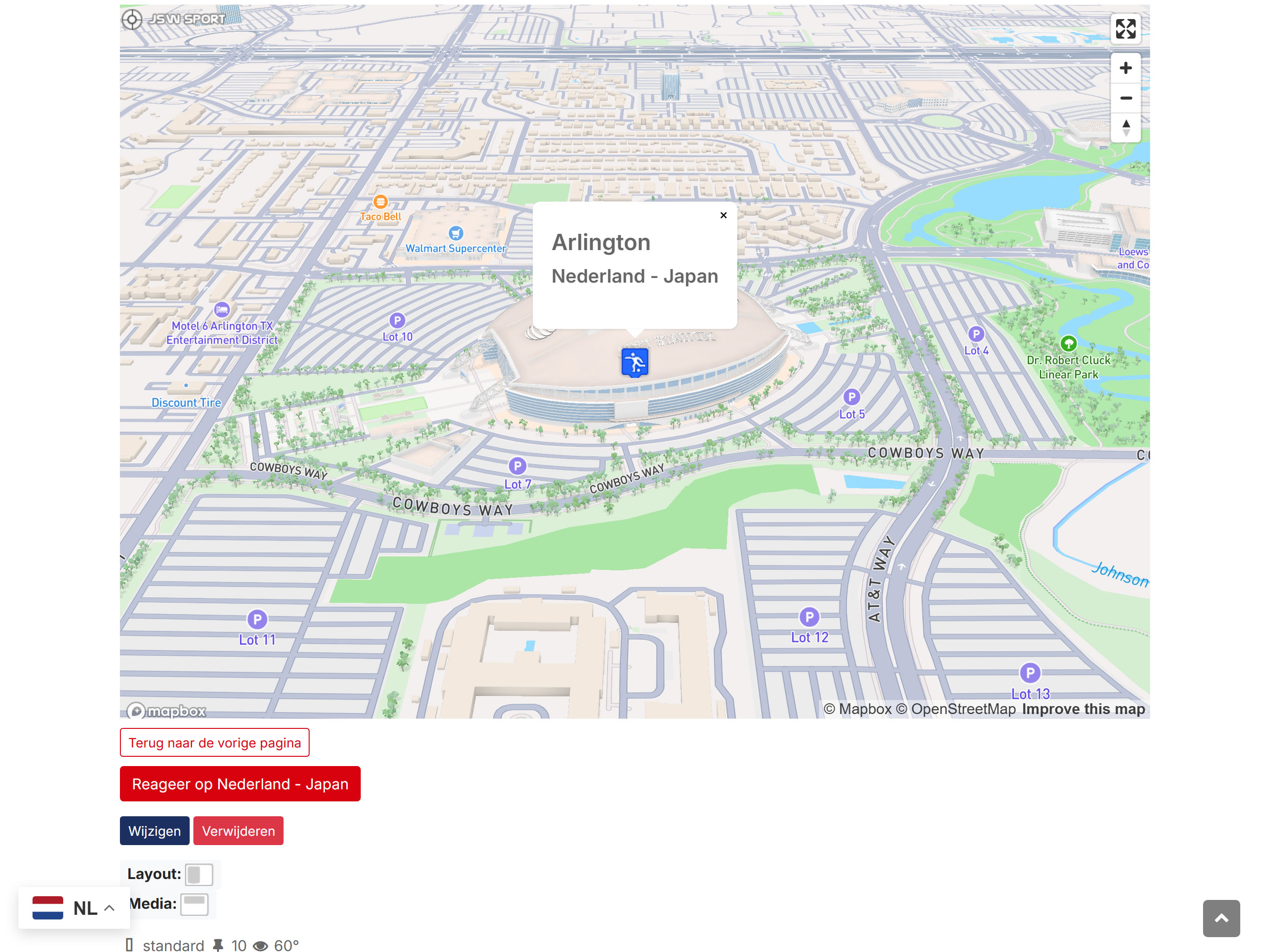Click the Loews hotel label

coord(1133,258)
